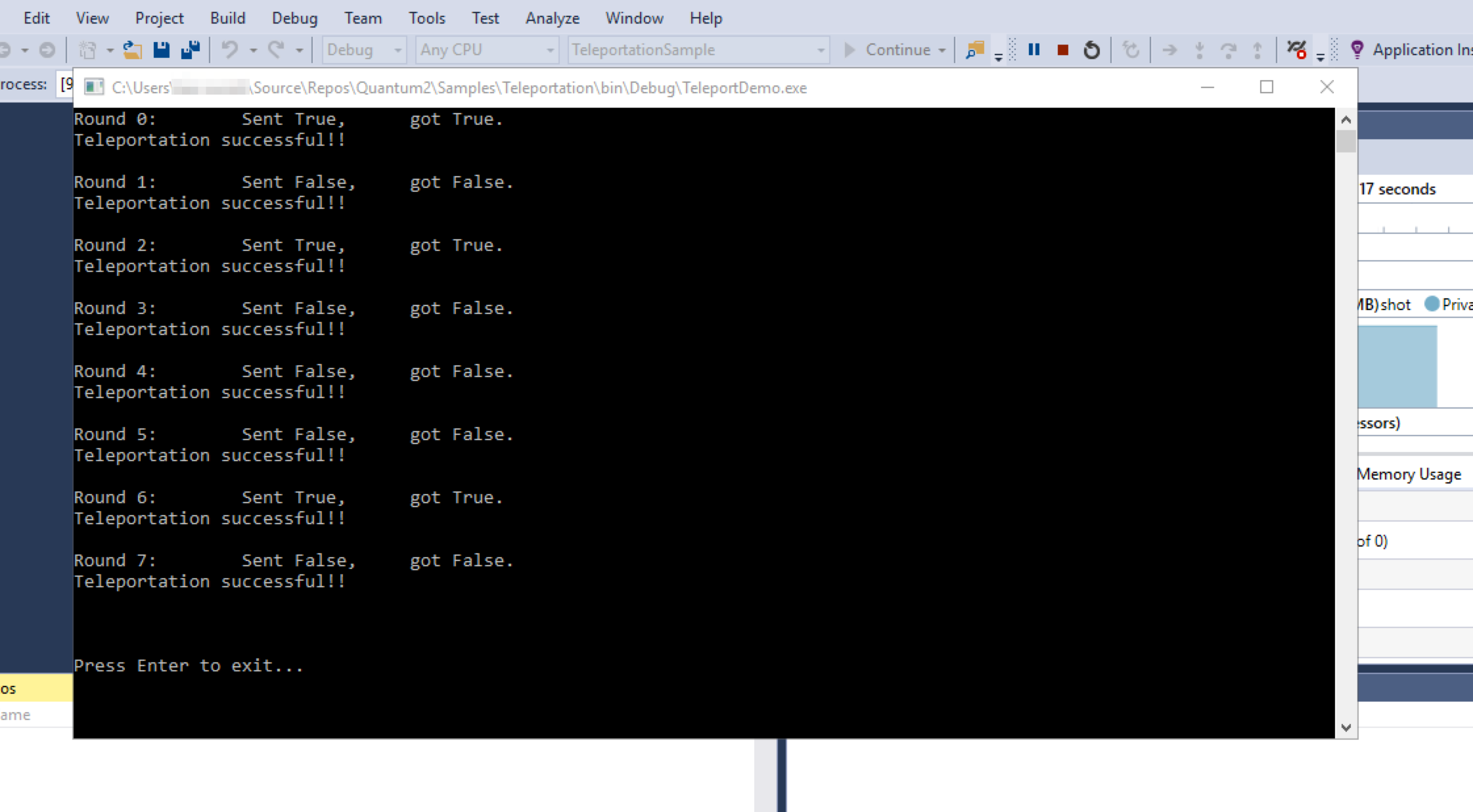1473x812 pixels.
Task: Click the New Project icon
Action: [x=87, y=50]
